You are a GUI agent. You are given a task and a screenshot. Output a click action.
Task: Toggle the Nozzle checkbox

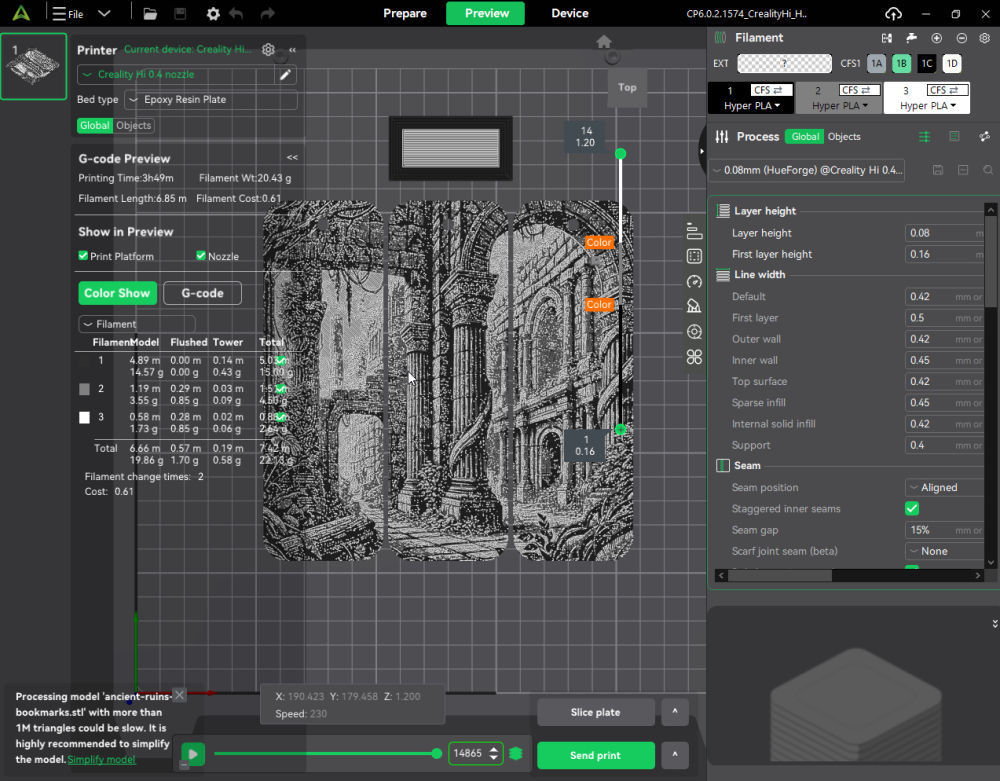(x=201, y=256)
